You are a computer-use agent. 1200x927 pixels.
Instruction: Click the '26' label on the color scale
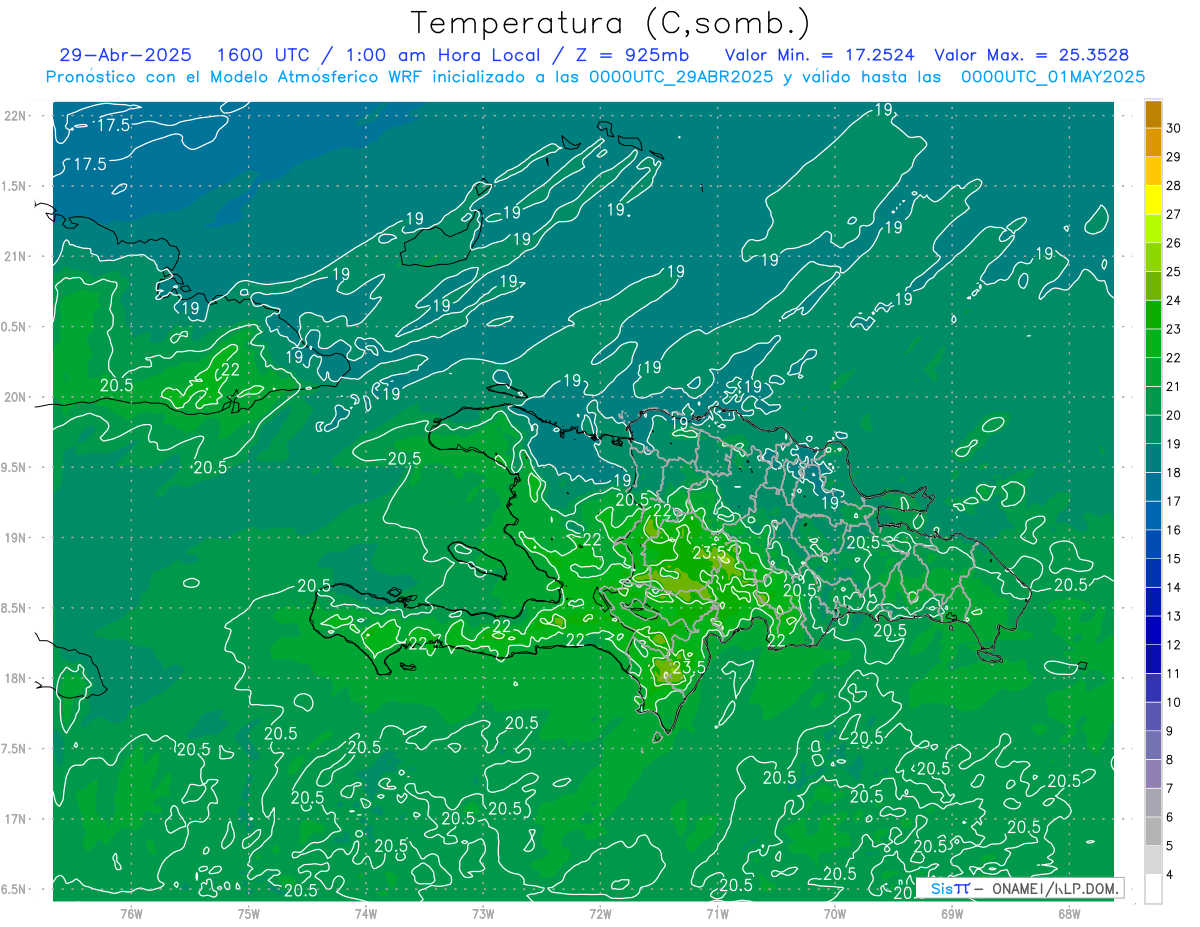[1174, 243]
